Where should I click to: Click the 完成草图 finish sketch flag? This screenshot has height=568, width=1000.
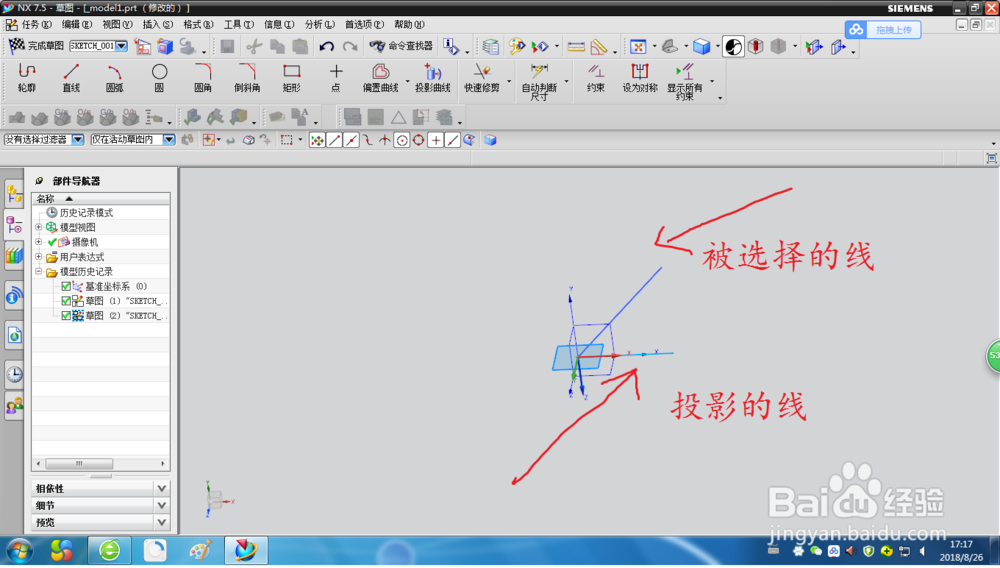36,45
